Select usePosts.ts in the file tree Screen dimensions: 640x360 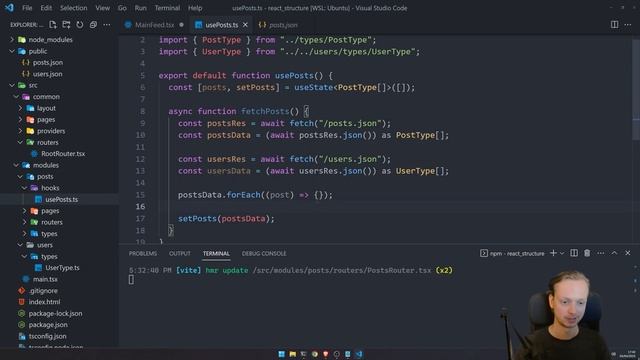pyautogui.click(x=61, y=199)
